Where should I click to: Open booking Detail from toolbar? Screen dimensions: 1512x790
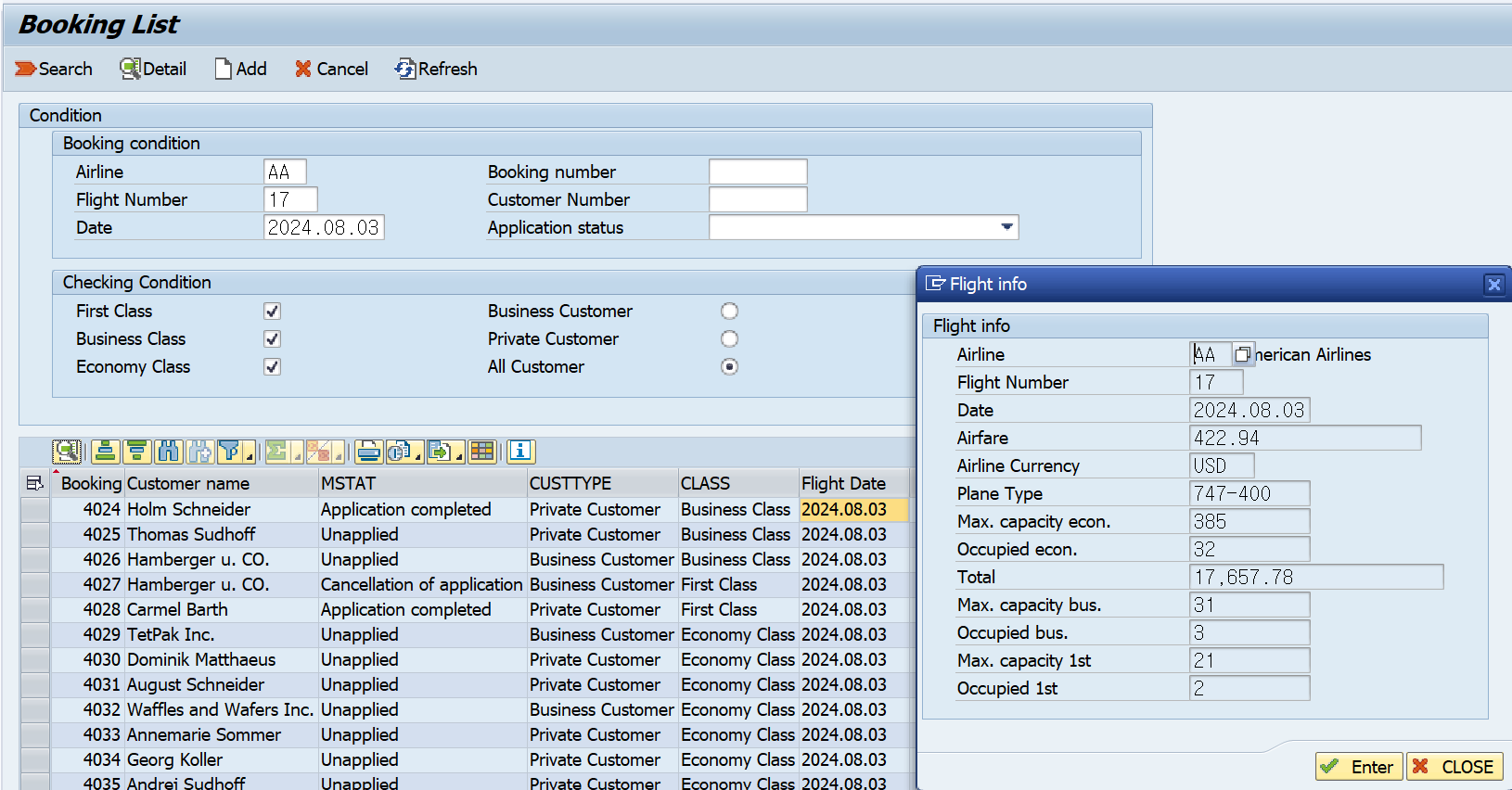[x=154, y=69]
